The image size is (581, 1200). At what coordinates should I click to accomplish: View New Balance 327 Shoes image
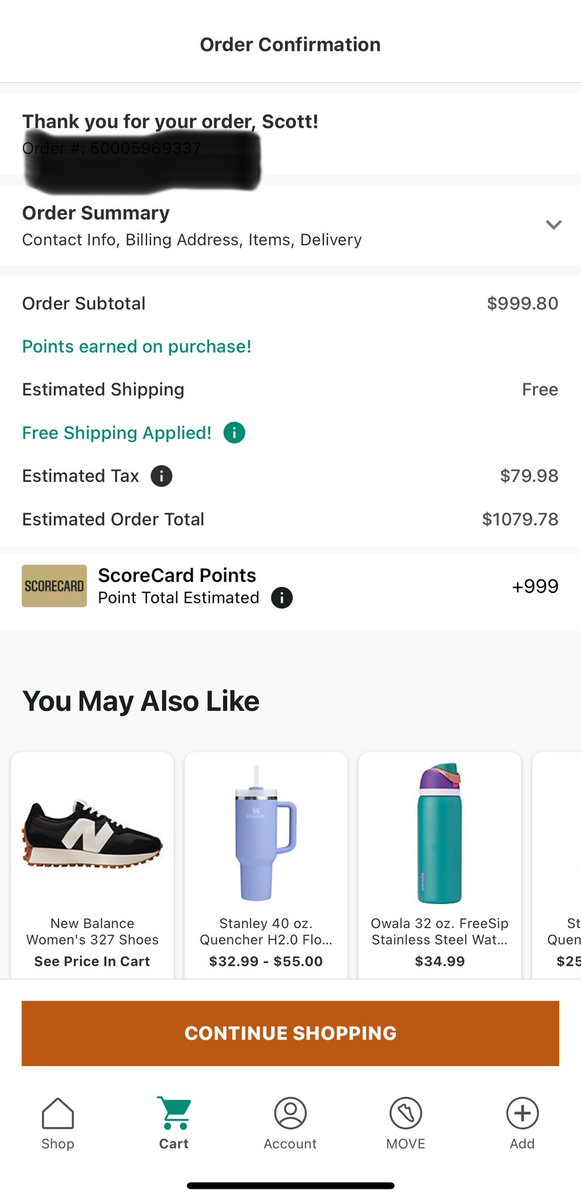click(92, 833)
